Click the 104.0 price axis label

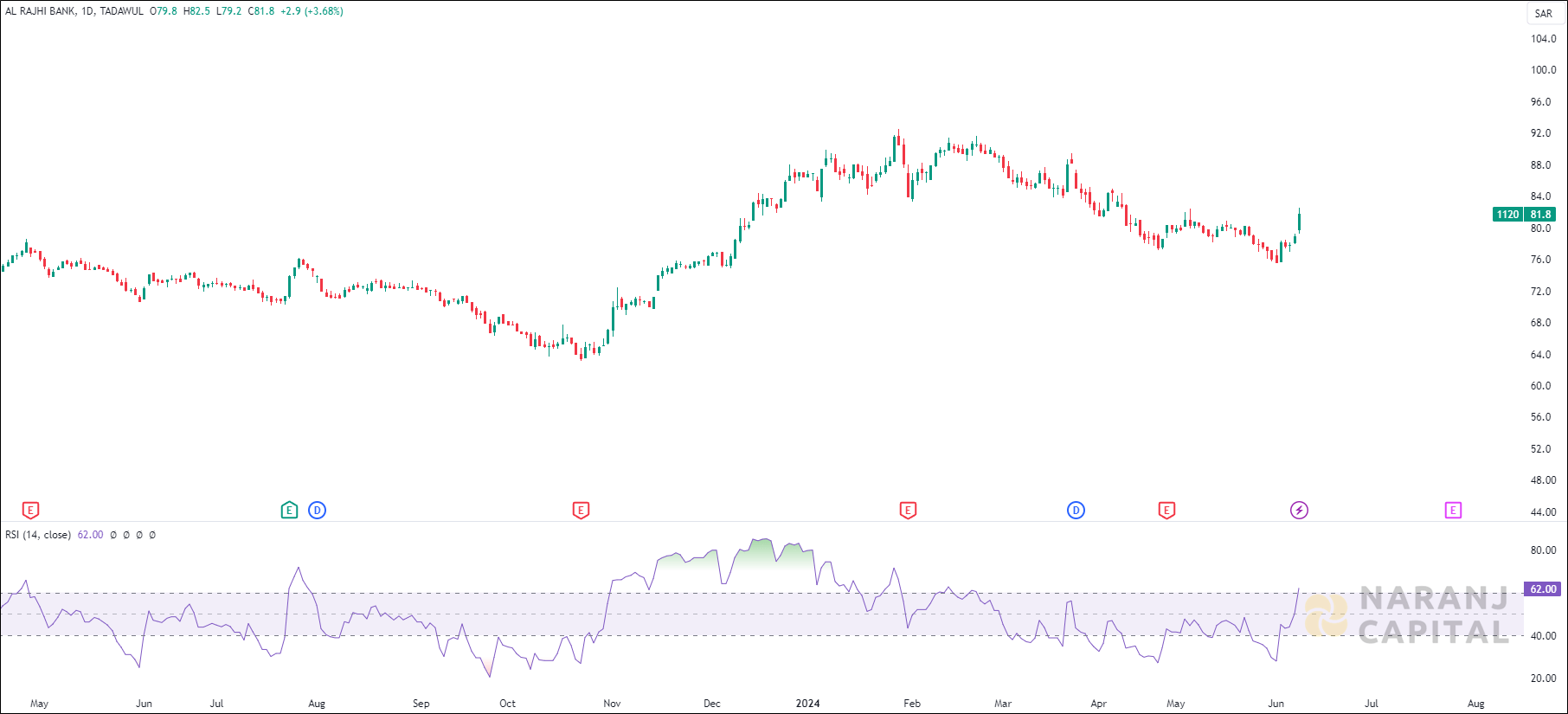click(x=1543, y=39)
